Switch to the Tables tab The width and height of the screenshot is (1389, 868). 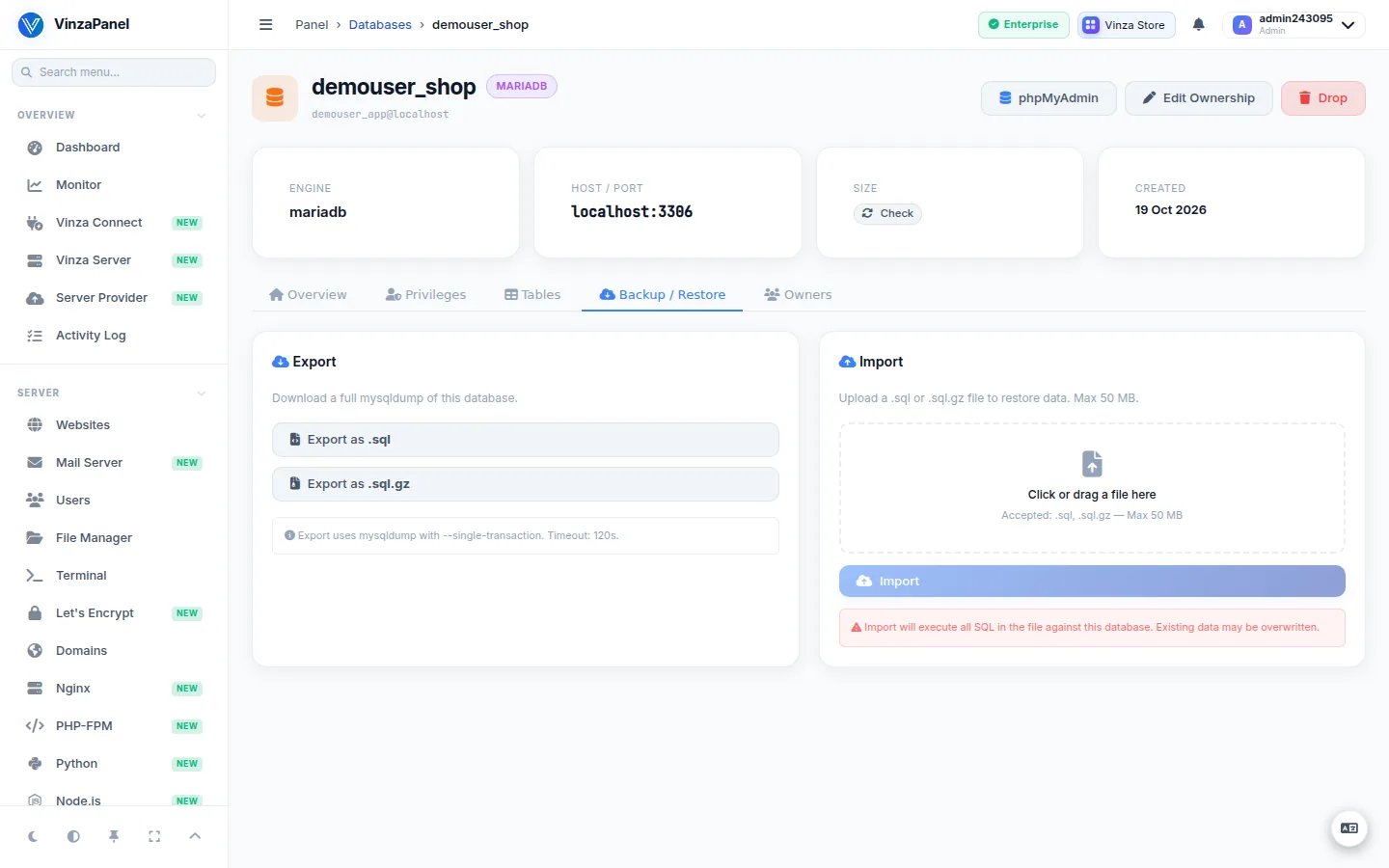[x=532, y=295]
